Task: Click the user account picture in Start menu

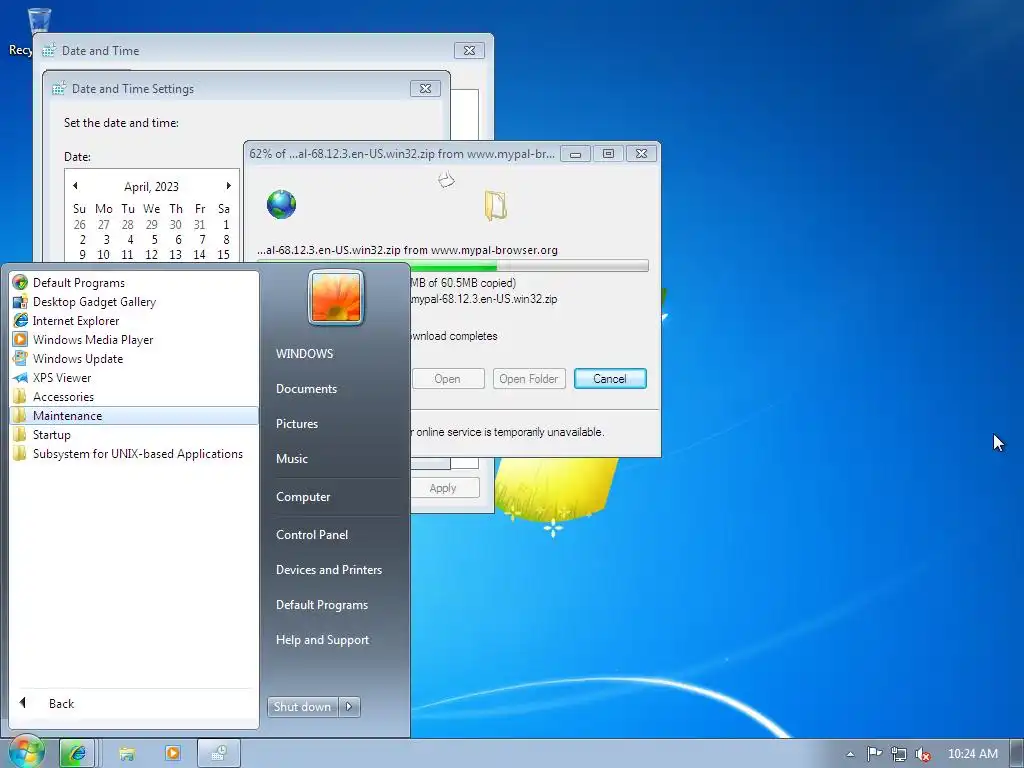Action: [336, 297]
